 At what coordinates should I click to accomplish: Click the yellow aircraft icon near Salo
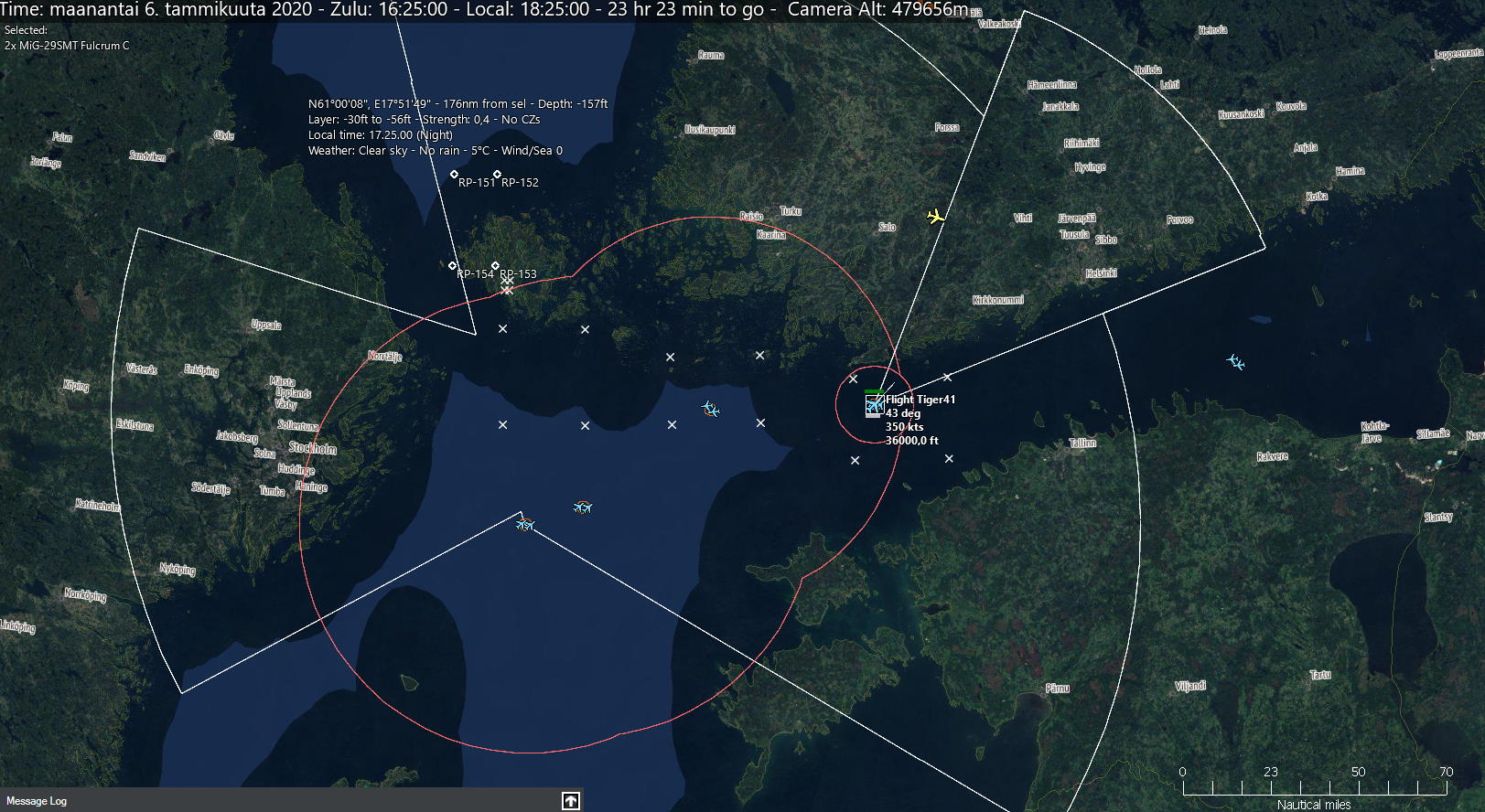935,217
